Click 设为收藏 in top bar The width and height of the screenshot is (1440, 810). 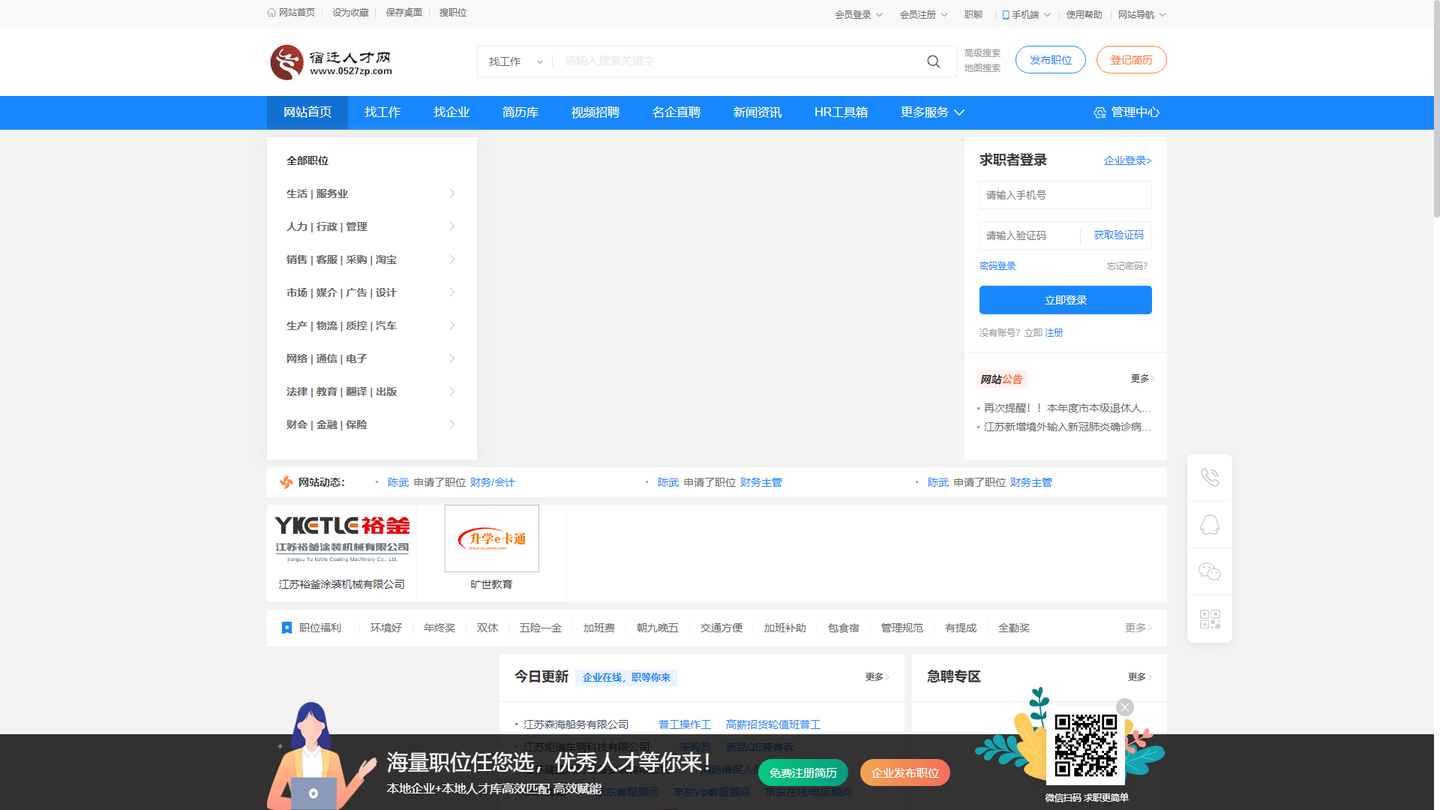(350, 13)
